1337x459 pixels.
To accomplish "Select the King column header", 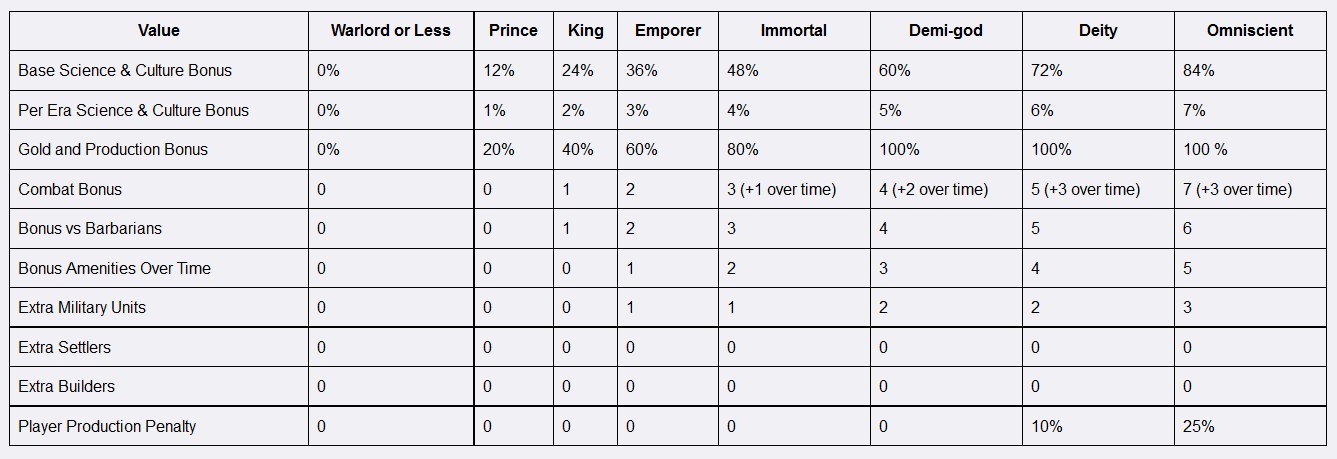I will (x=585, y=31).
